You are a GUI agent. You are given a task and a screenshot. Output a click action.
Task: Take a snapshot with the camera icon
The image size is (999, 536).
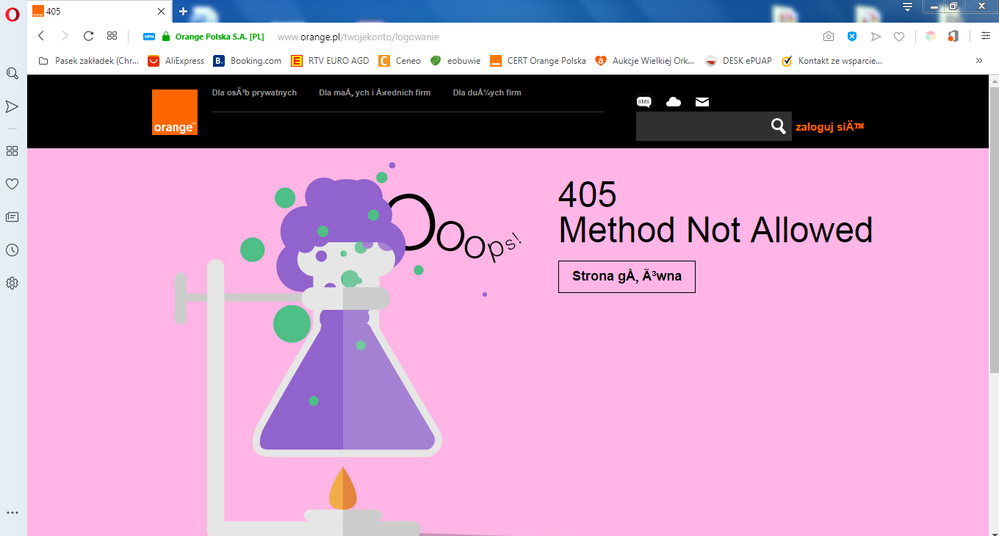coord(828,37)
